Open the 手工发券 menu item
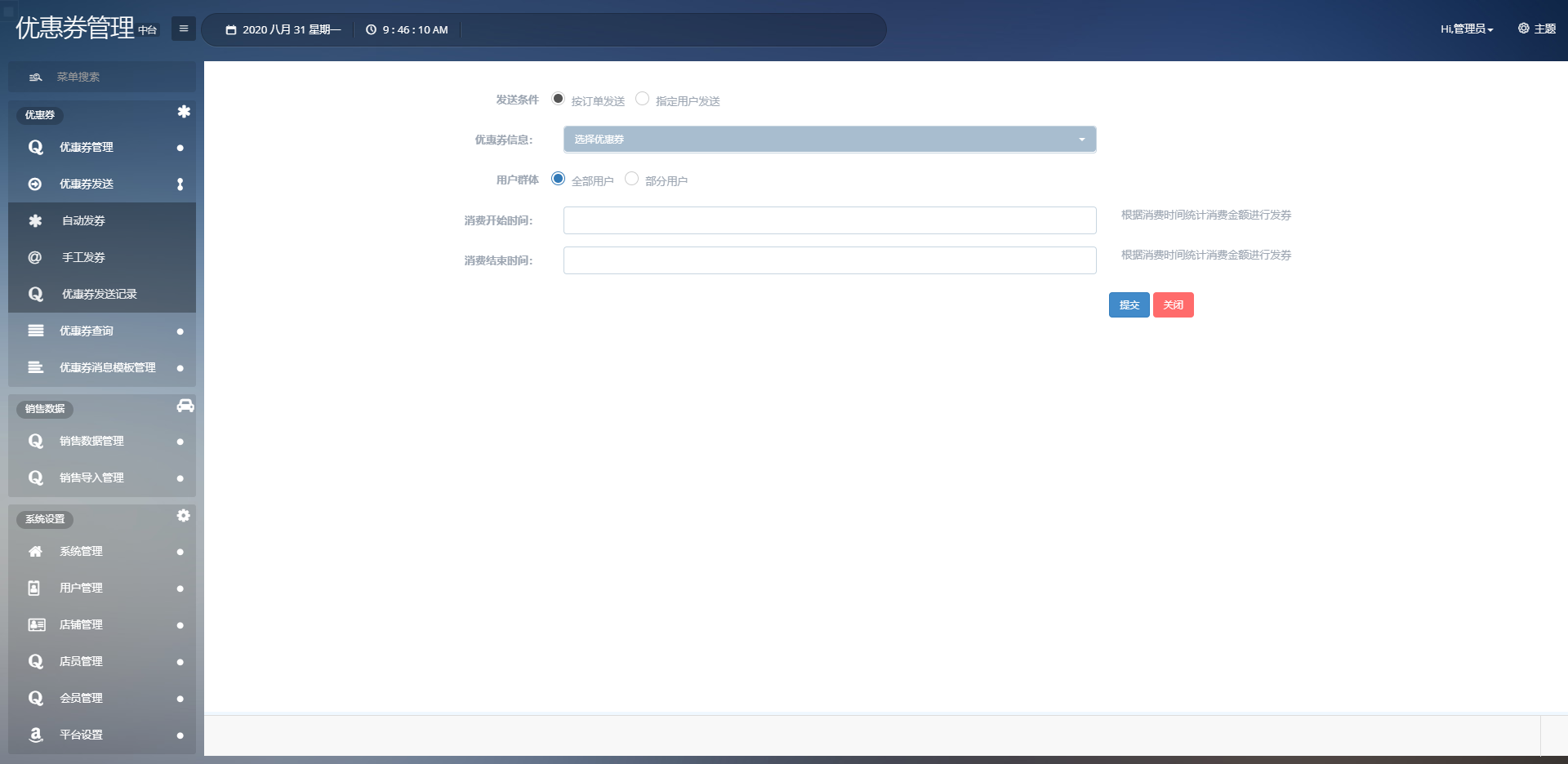Viewport: 1568px width, 764px height. point(83,258)
